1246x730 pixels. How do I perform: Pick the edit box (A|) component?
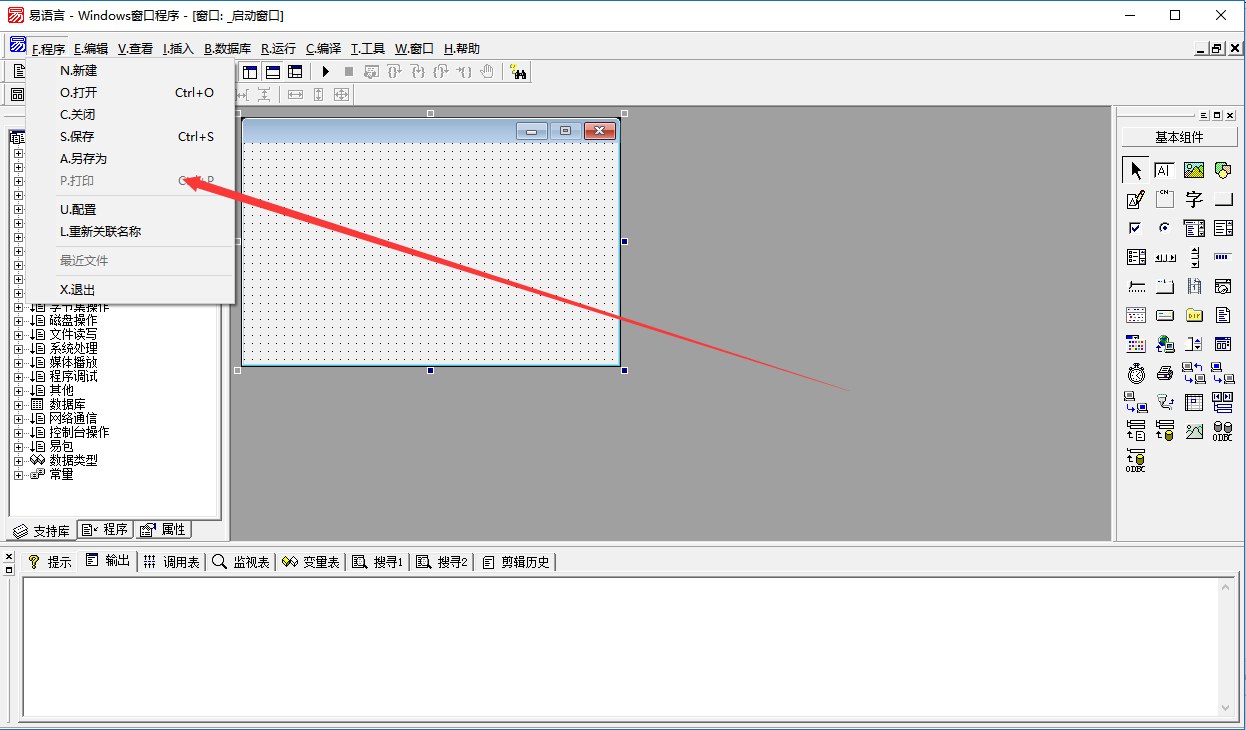click(1164, 170)
